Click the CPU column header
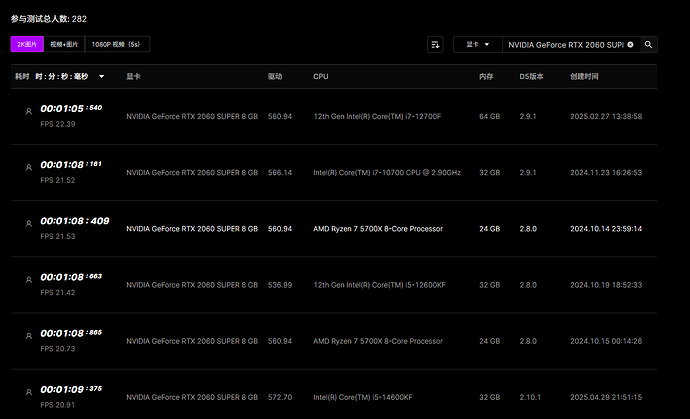 click(321, 77)
